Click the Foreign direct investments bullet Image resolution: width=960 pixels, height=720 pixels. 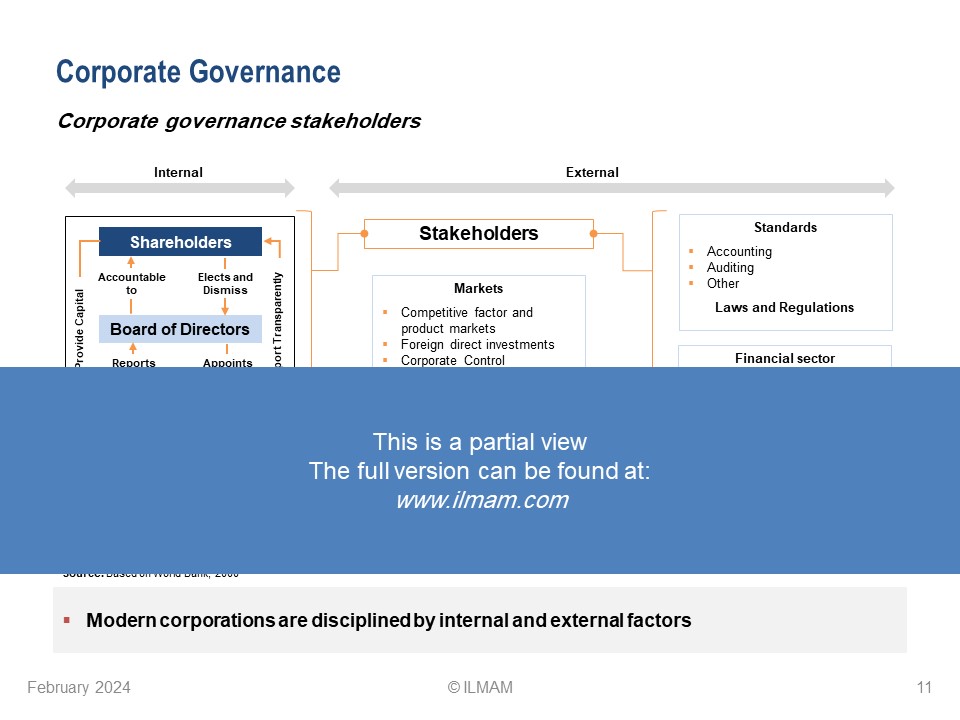(477, 345)
